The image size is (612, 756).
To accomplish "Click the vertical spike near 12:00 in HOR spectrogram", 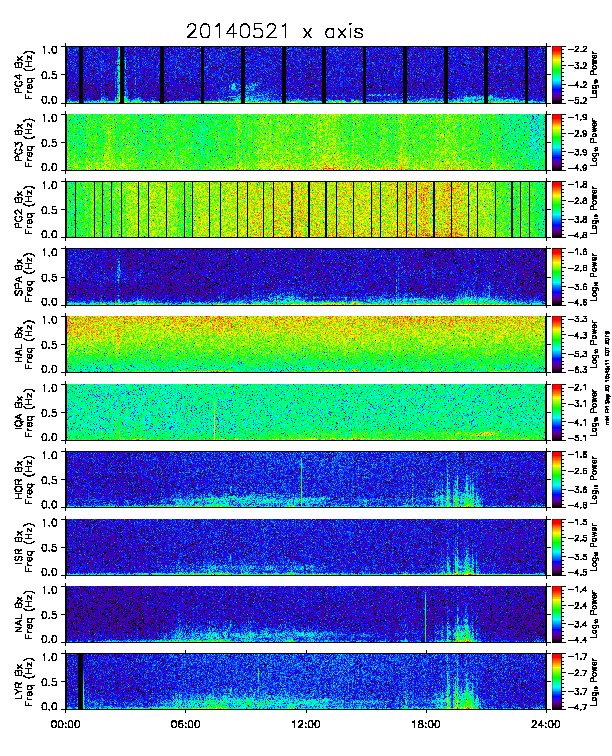I will coord(301,481).
